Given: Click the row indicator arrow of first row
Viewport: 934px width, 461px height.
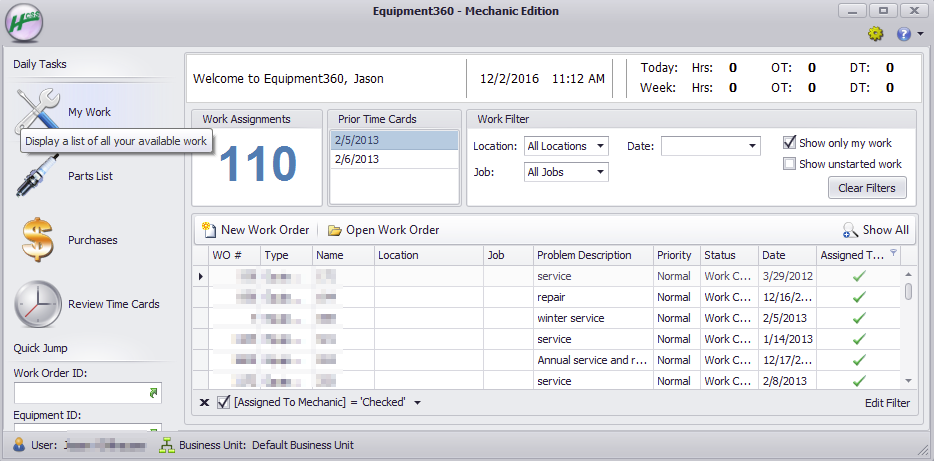Looking at the screenshot, I should [201, 276].
